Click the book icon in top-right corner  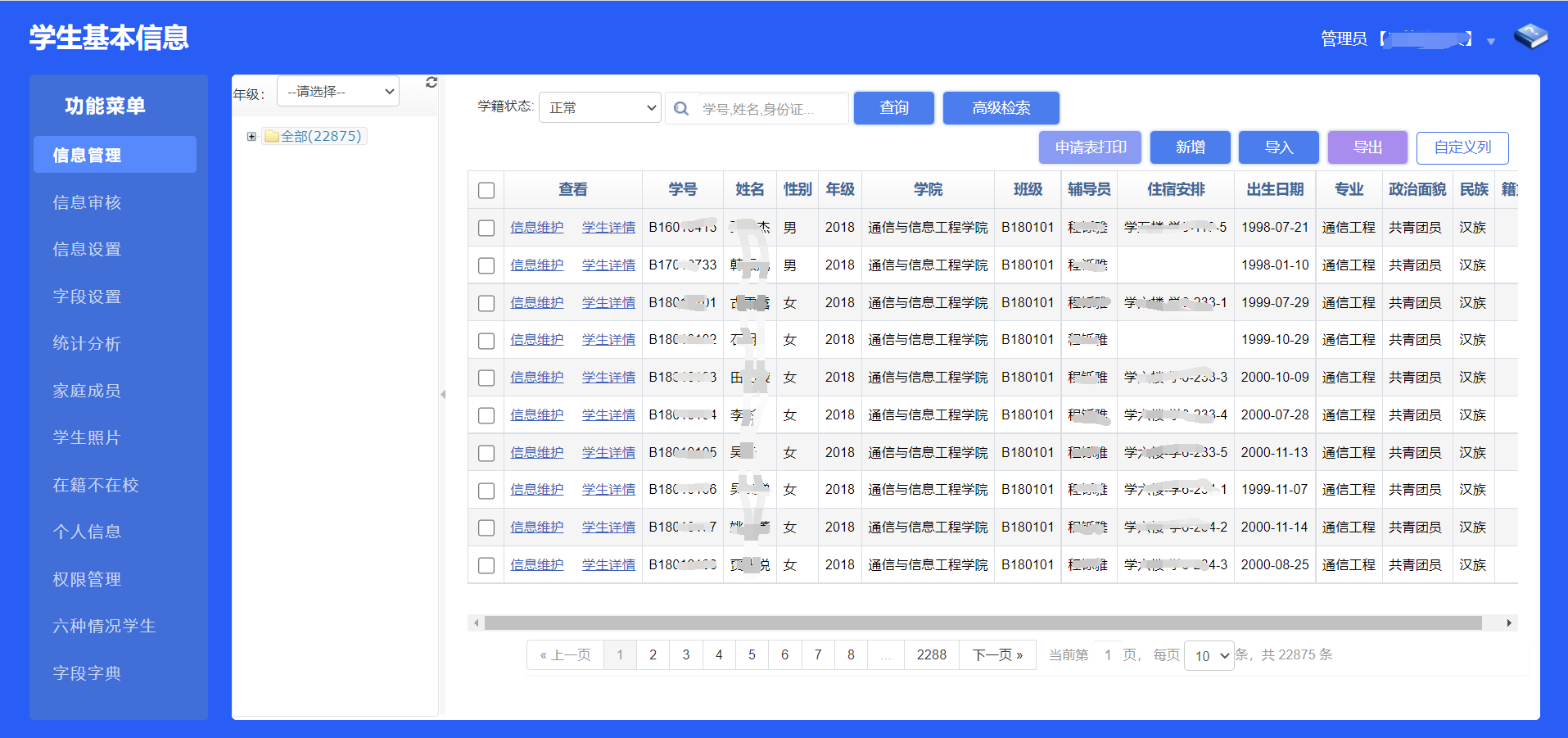click(x=1530, y=36)
